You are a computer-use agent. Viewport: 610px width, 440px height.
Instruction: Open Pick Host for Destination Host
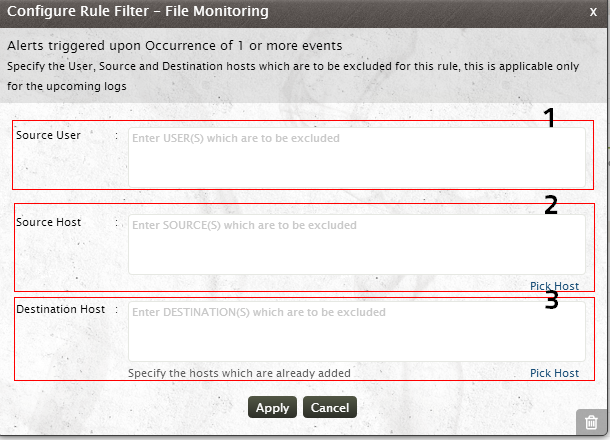(554, 373)
